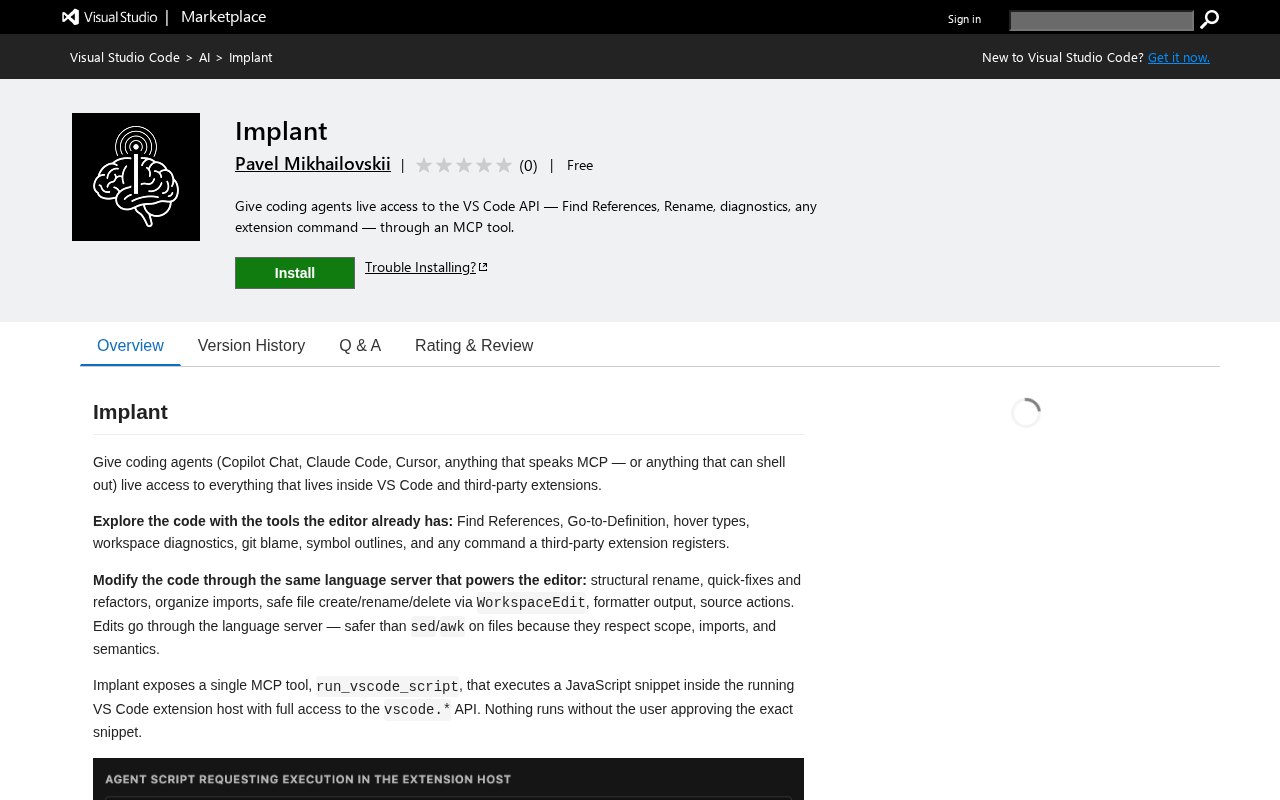This screenshot has width=1280, height=800.
Task: Open the AI category breadcrumb
Action: (205, 57)
